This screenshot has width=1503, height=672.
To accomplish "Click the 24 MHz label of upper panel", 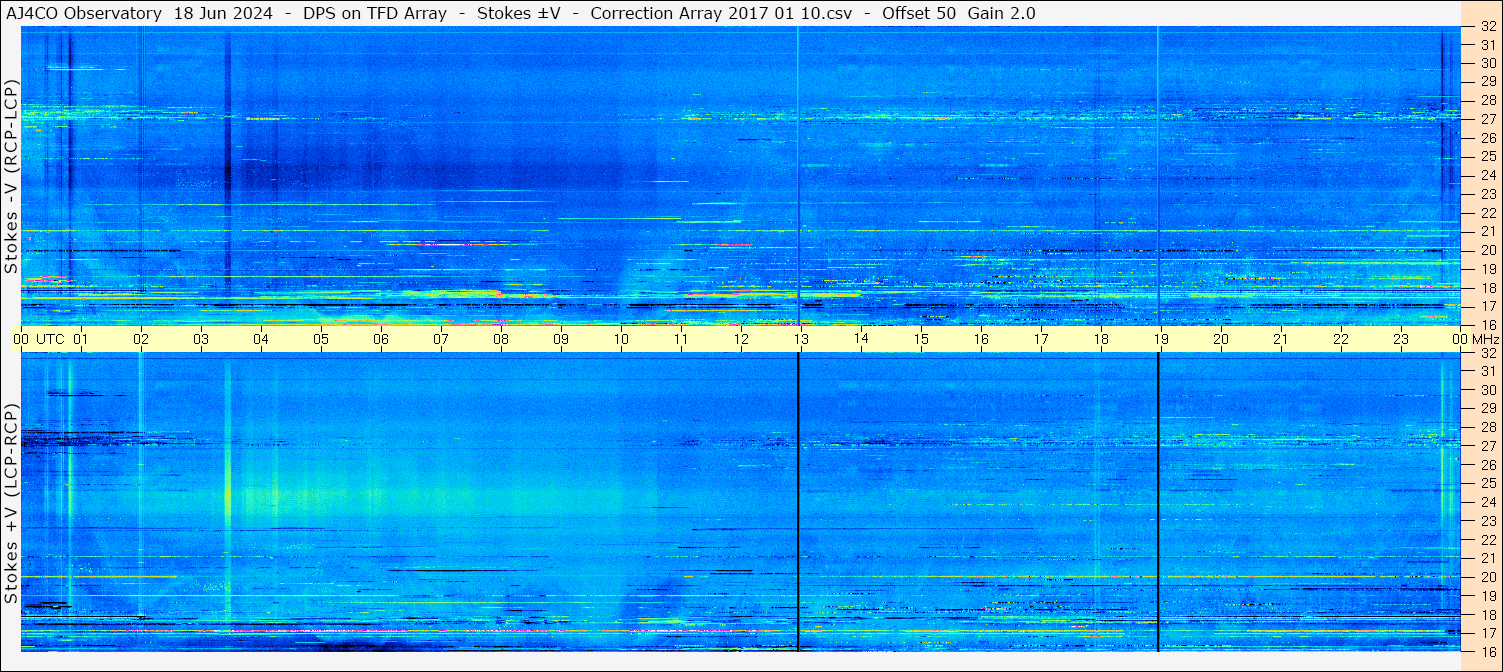I will [1487, 175].
